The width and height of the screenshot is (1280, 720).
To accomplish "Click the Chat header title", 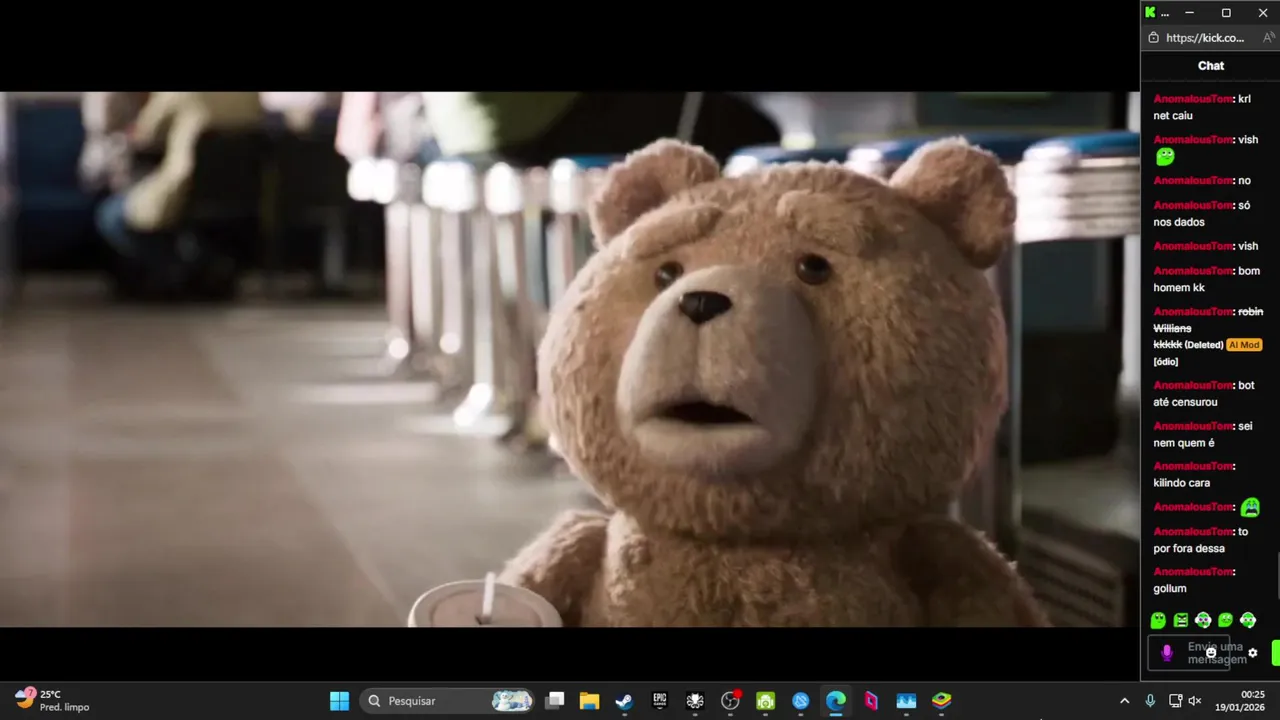I will coord(1211,66).
